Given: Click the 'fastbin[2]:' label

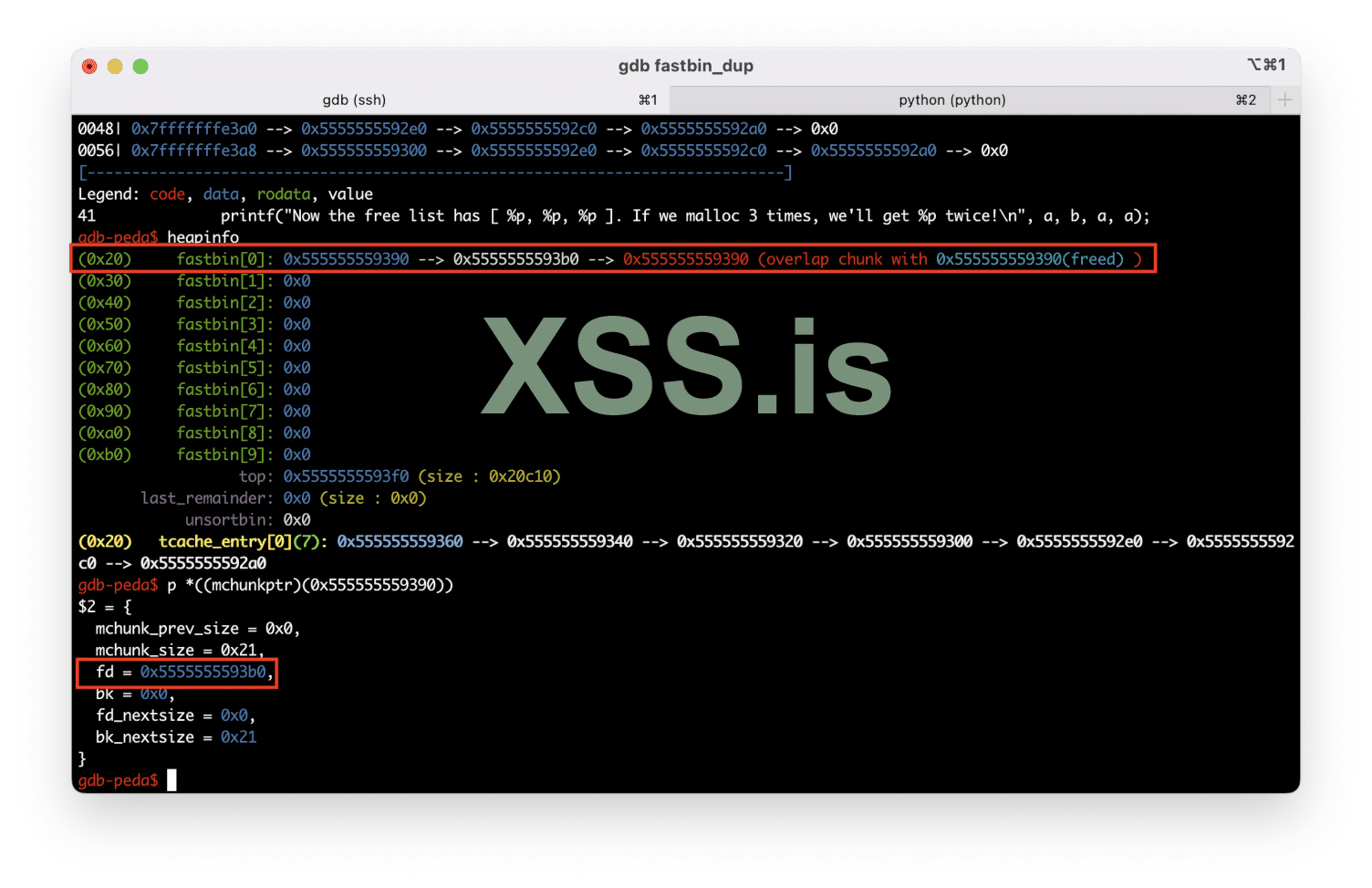Looking at the screenshot, I should [x=225, y=303].
